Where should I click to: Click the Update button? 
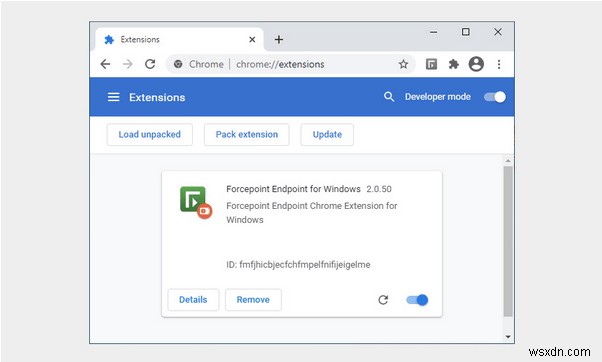point(327,134)
